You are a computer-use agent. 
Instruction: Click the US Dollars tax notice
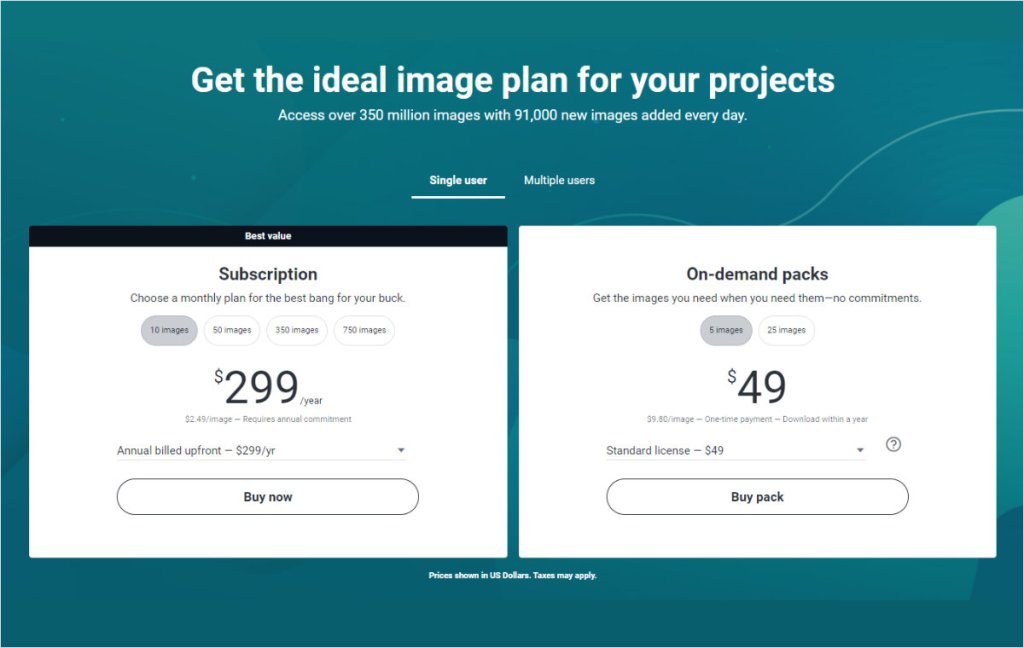pos(512,575)
